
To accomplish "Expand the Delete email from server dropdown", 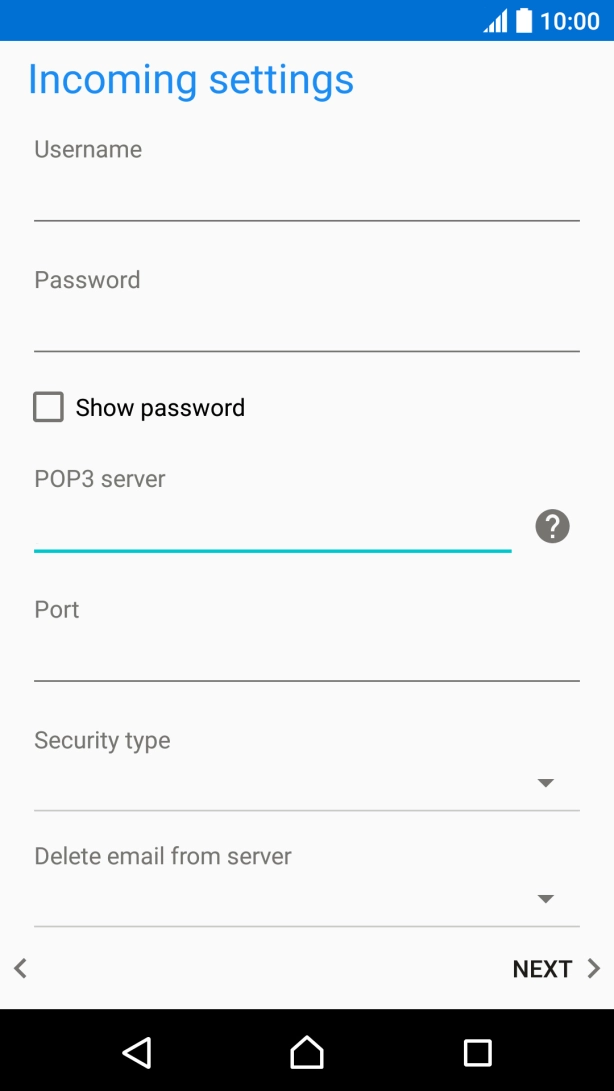I will [x=545, y=899].
